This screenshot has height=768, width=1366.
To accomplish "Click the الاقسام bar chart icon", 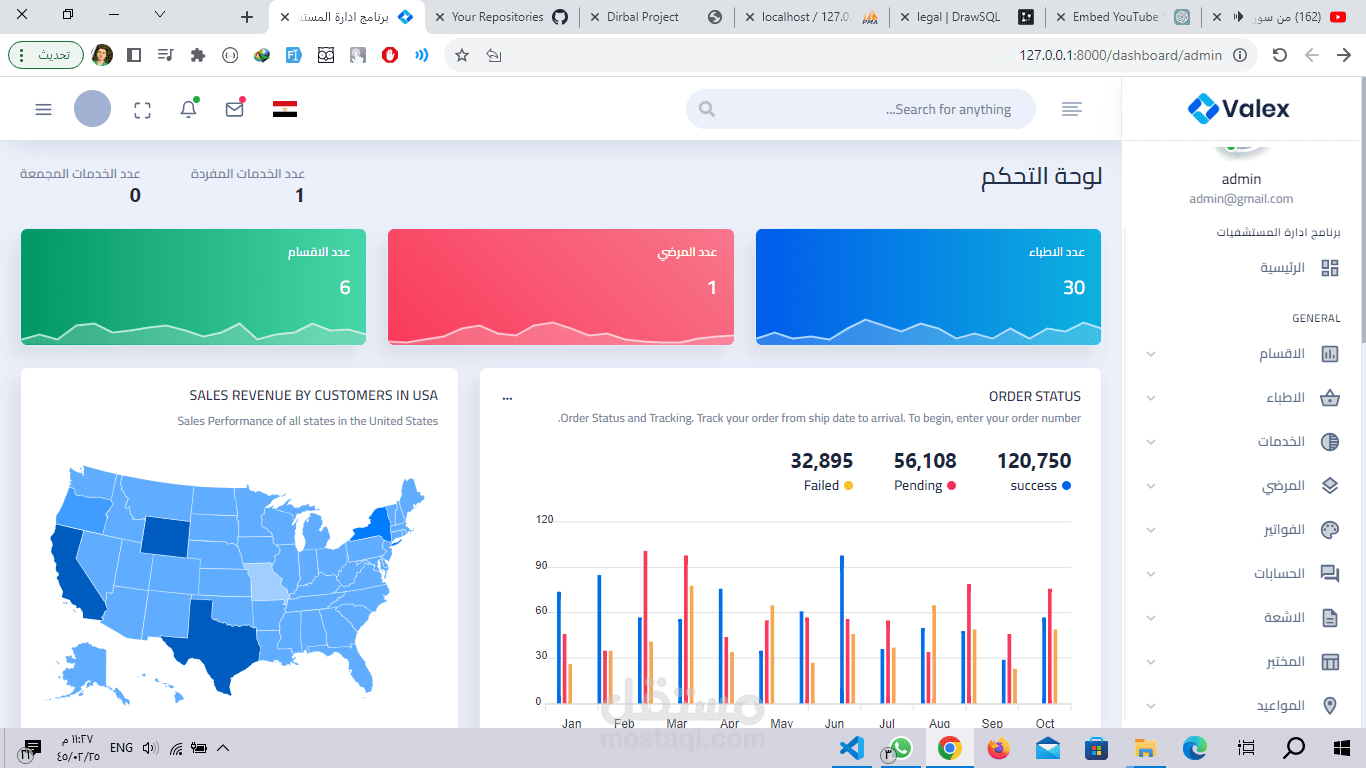I will (x=1330, y=354).
